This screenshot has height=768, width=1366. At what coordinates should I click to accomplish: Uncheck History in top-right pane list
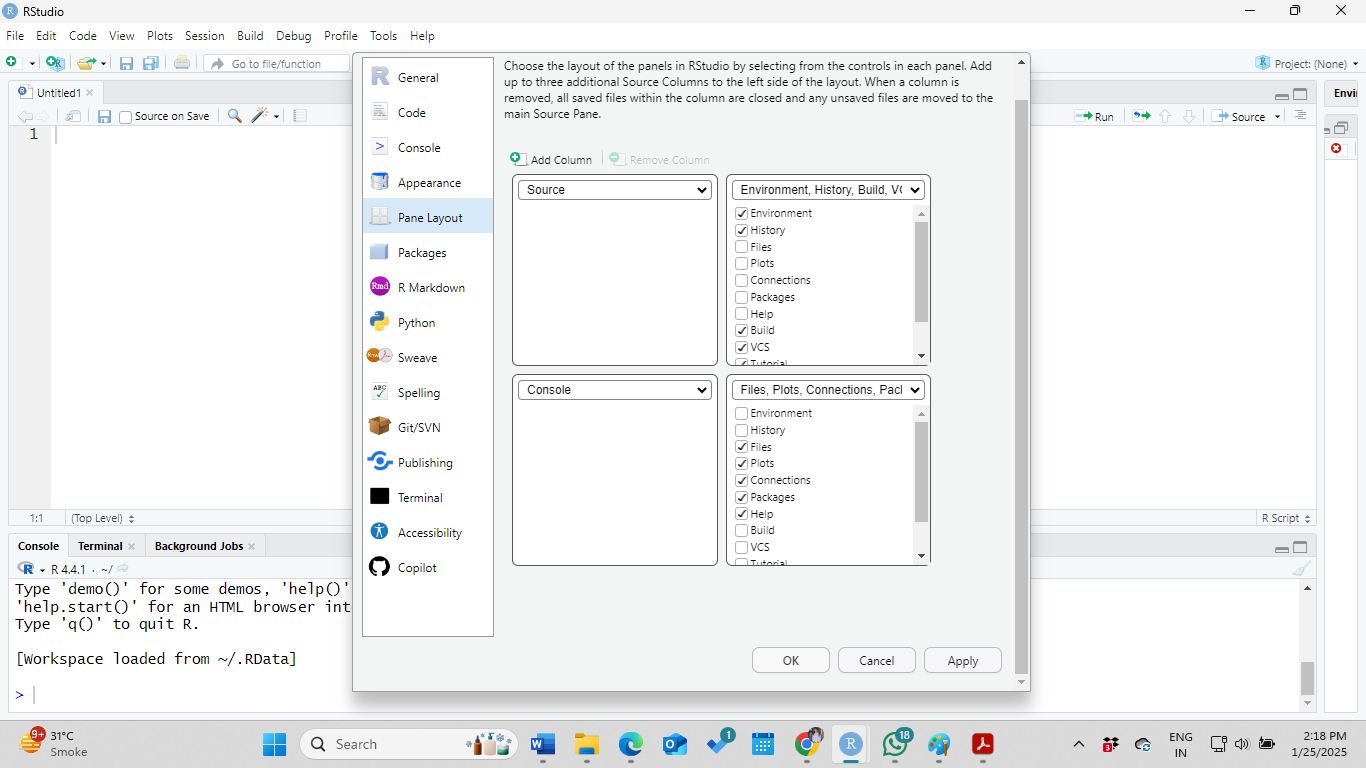tap(742, 230)
